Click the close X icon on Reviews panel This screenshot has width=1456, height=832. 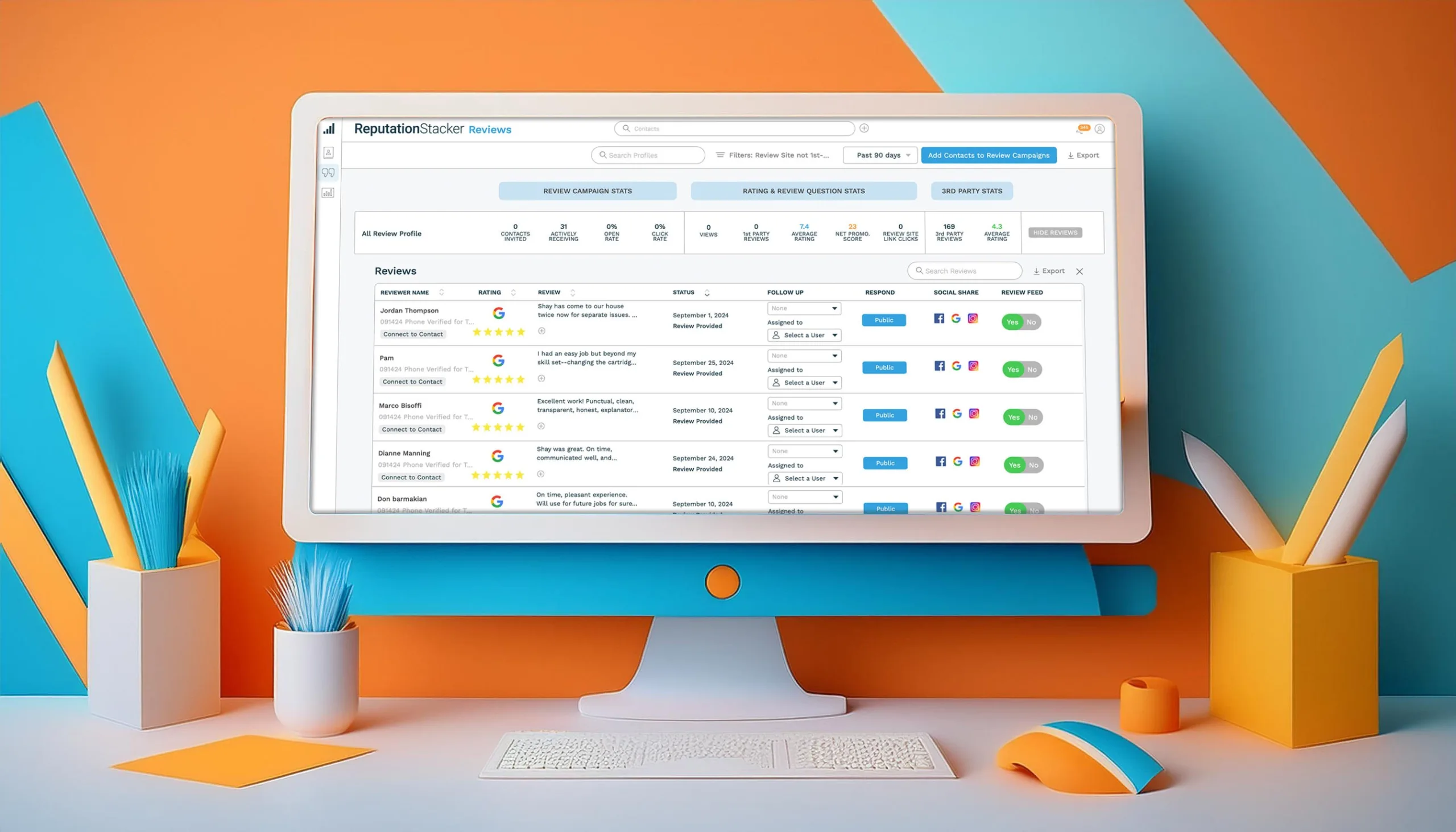pyautogui.click(x=1079, y=271)
